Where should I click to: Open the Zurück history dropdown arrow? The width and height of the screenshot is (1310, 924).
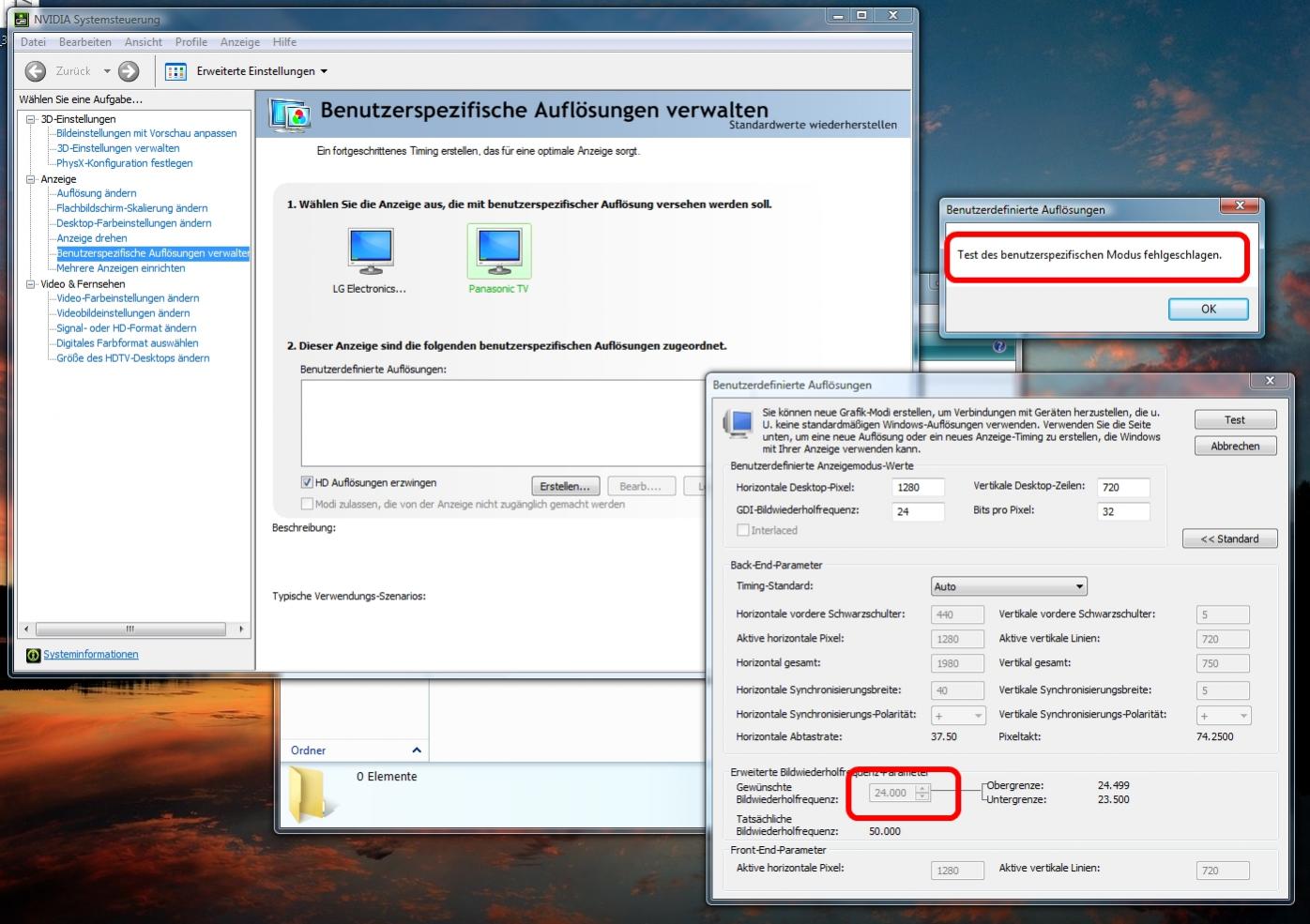107,71
